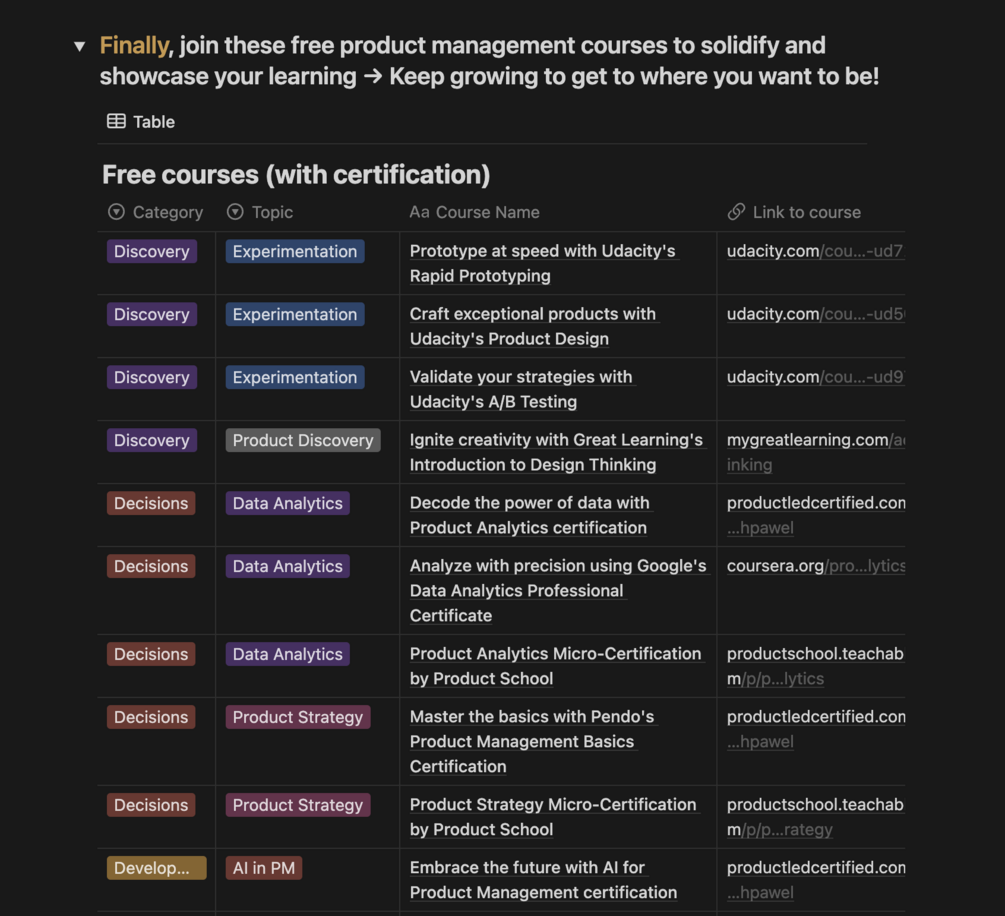This screenshot has height=916, width=1005.
Task: Click the Link to course link icon
Action: click(x=736, y=212)
